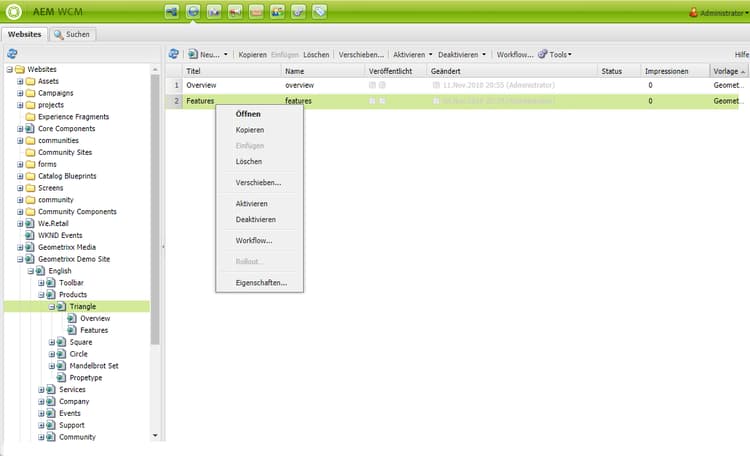Screen dimensions: 750x456
Task: Expand the projects folder node
Action: (20, 105)
